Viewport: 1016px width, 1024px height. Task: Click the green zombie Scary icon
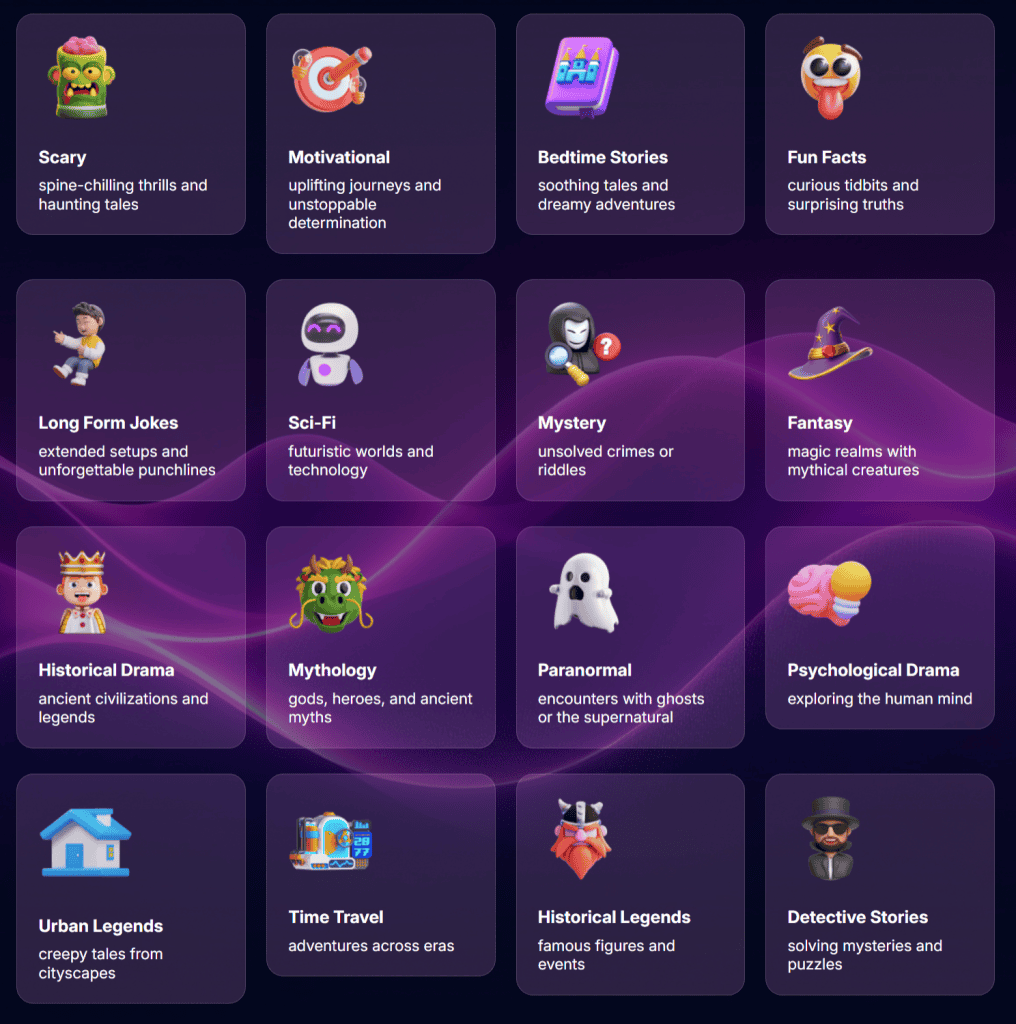(x=81, y=77)
